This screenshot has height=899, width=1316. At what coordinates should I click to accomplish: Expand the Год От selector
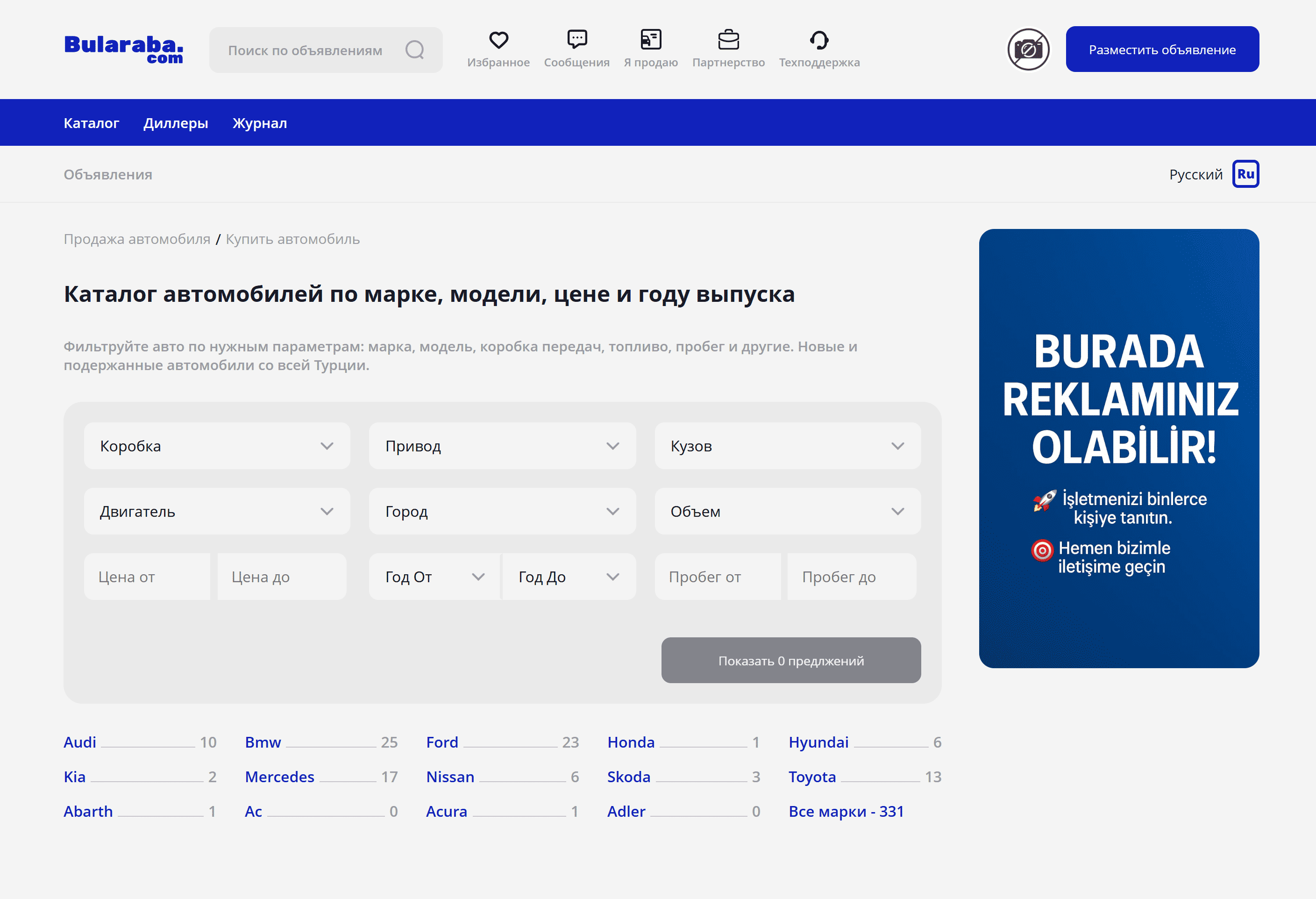[x=434, y=577]
